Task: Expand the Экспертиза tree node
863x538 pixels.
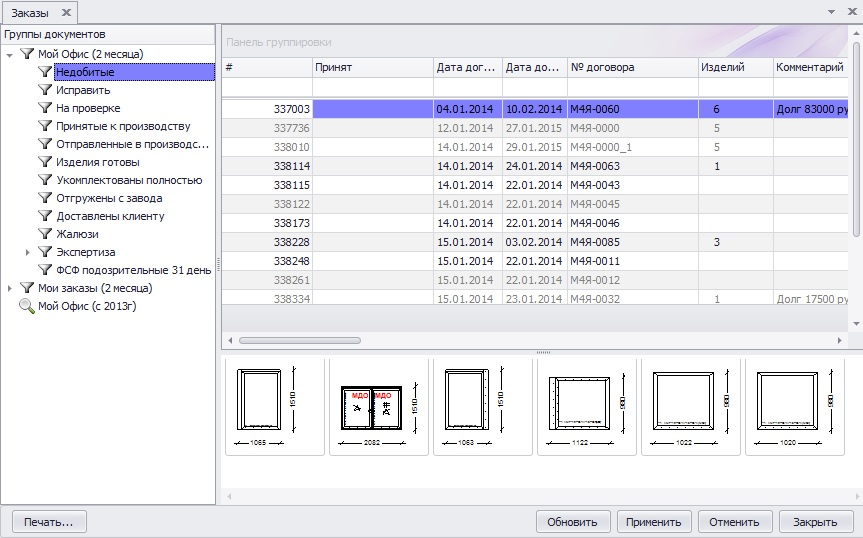Action: 28,252
